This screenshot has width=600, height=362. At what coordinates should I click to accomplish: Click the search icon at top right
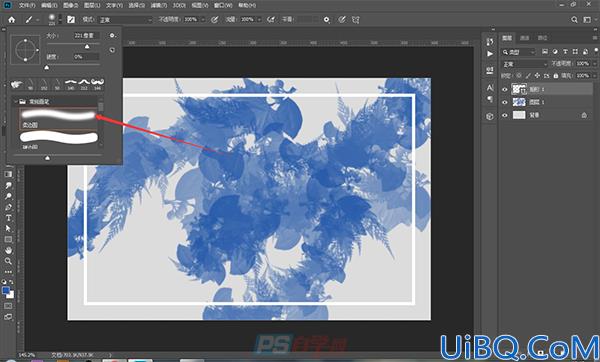(574, 20)
